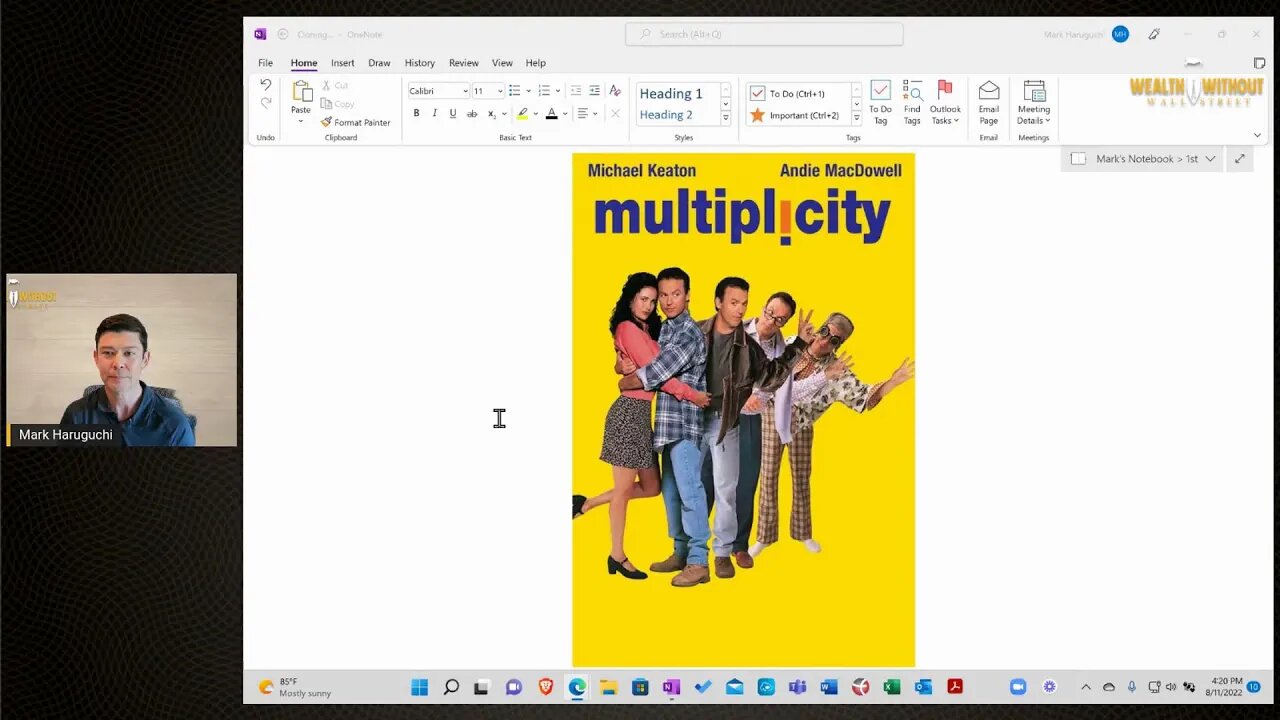Enter full page view with expand arrow
Viewport: 1280px width, 720px height.
[1240, 158]
